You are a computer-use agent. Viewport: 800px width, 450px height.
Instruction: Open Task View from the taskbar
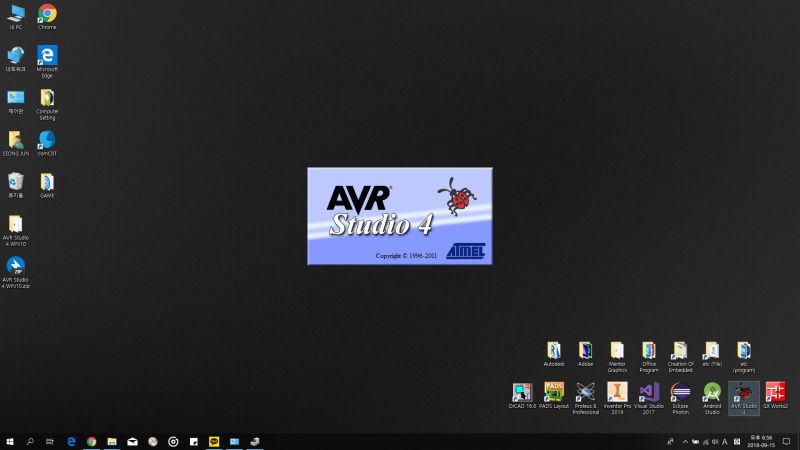point(49,442)
